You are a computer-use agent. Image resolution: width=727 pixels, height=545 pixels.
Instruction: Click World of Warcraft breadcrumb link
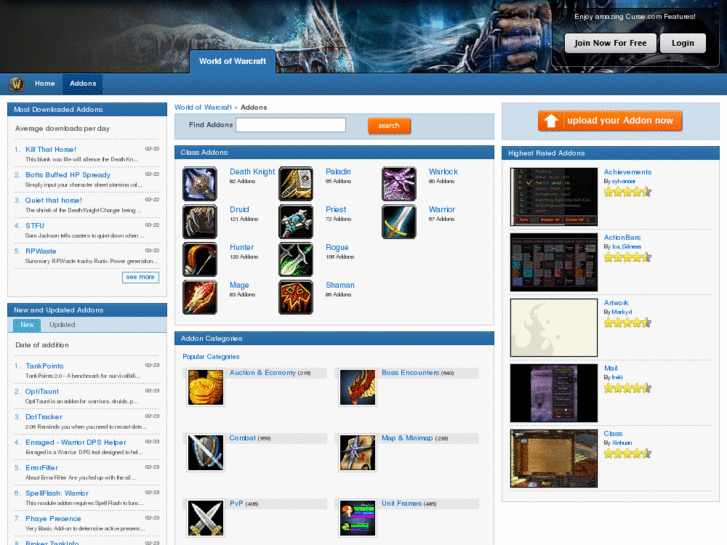[203, 107]
